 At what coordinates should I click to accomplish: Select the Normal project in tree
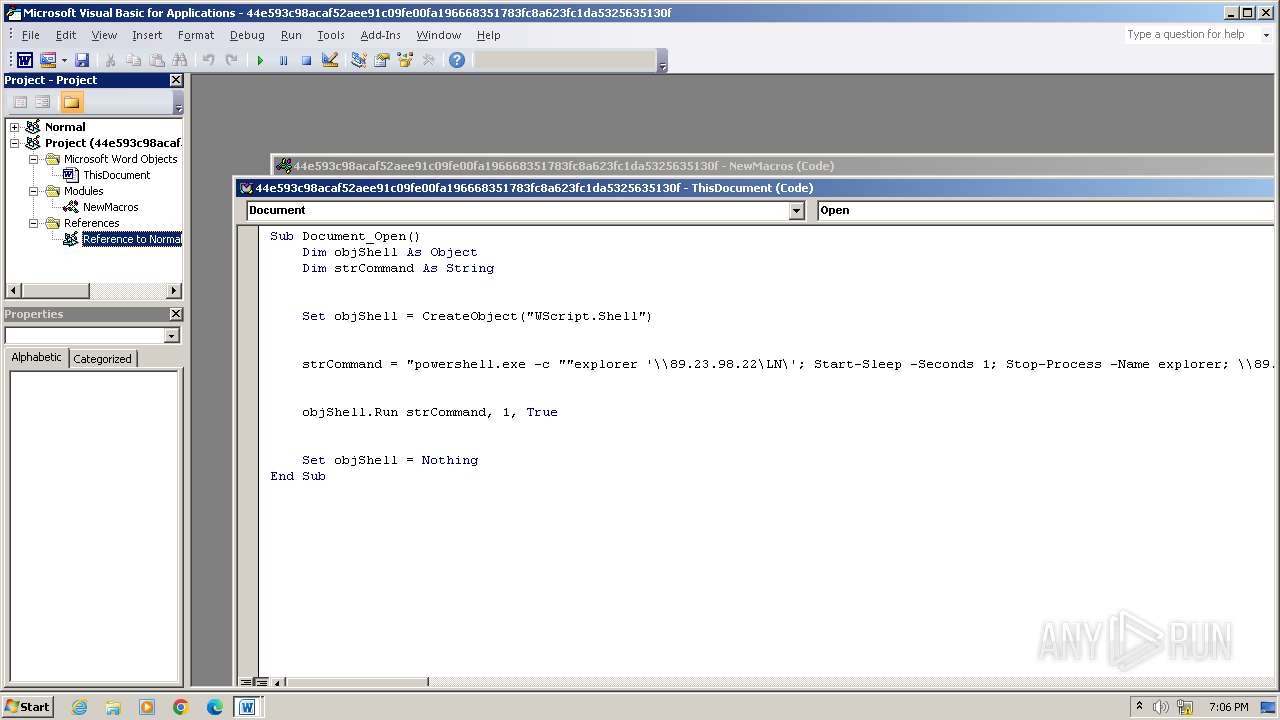[x=65, y=127]
